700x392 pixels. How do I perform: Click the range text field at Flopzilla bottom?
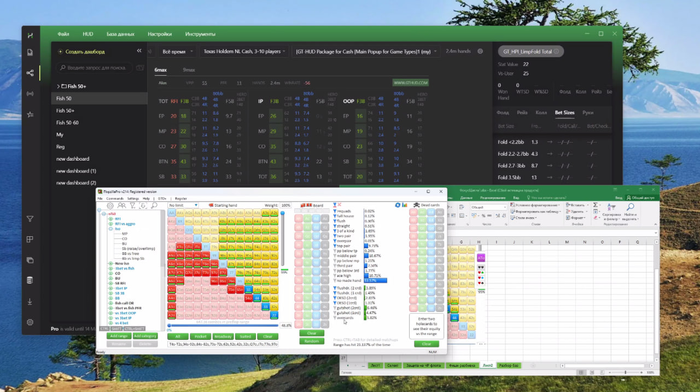point(223,344)
